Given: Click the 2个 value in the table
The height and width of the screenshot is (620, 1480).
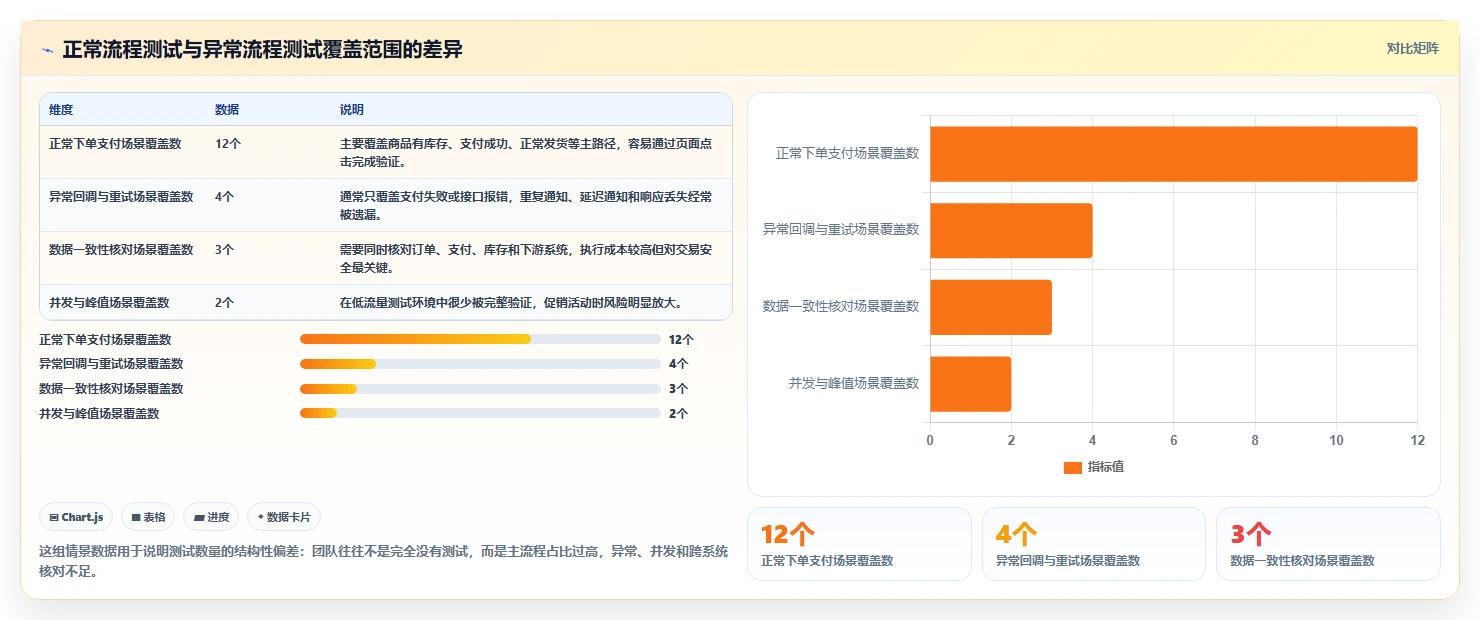Looking at the screenshot, I should point(225,302).
